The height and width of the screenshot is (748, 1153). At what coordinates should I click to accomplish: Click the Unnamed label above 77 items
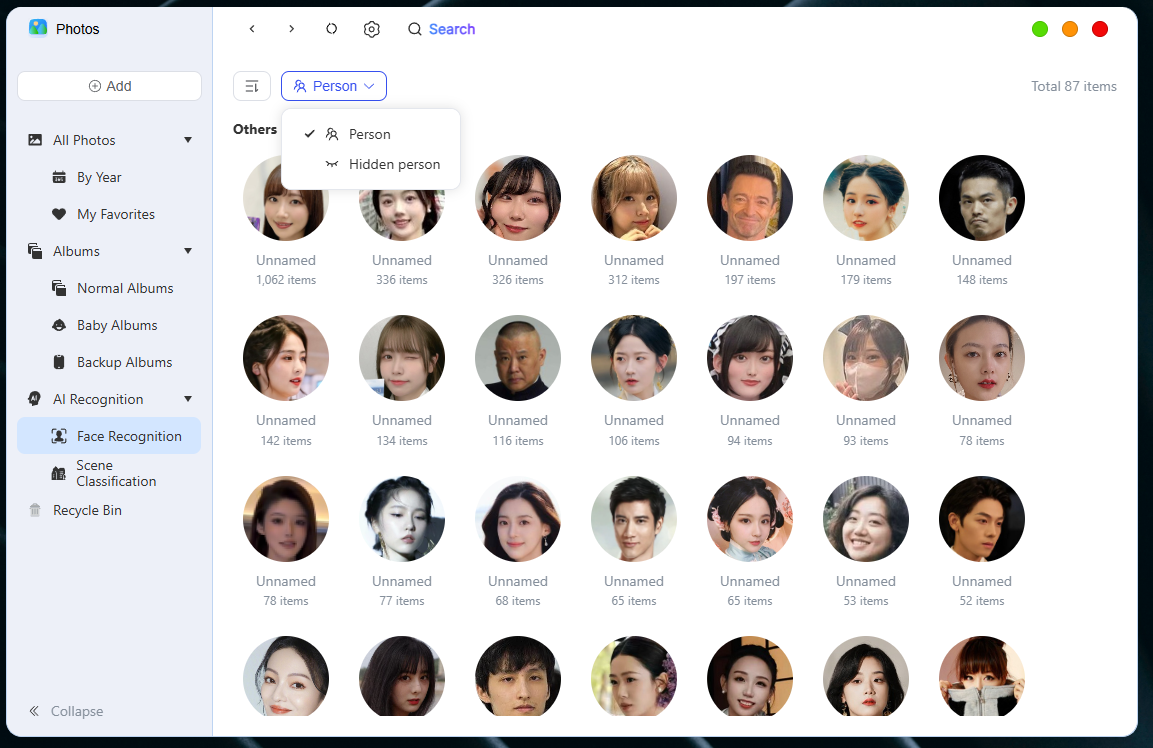click(402, 581)
